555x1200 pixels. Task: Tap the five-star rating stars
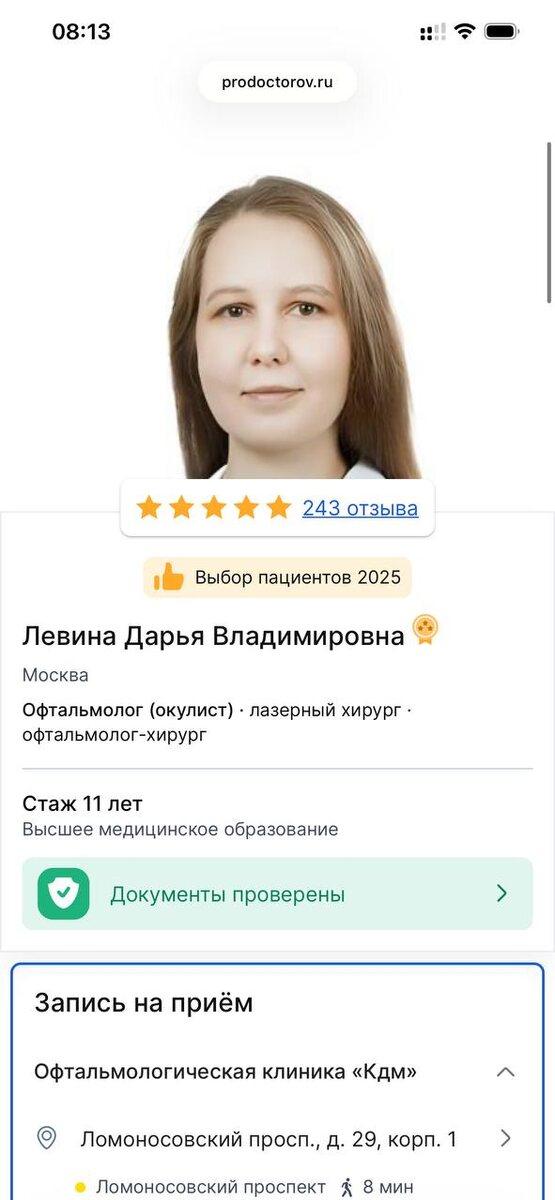click(214, 508)
